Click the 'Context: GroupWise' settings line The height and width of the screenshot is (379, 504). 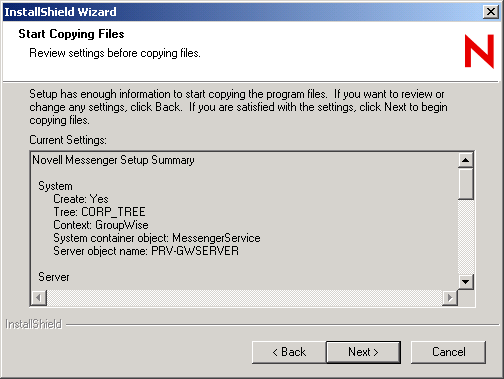[x=101, y=225]
